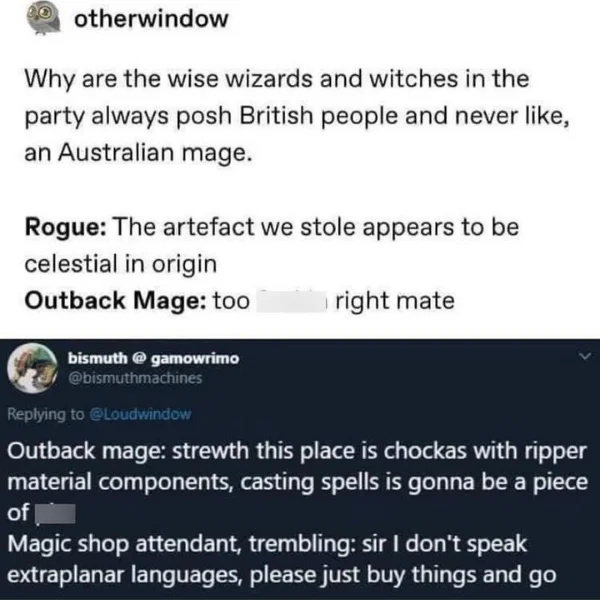This screenshot has width=600, height=600.
Task: Follow the @Loudwindow mention link
Action: [140, 414]
